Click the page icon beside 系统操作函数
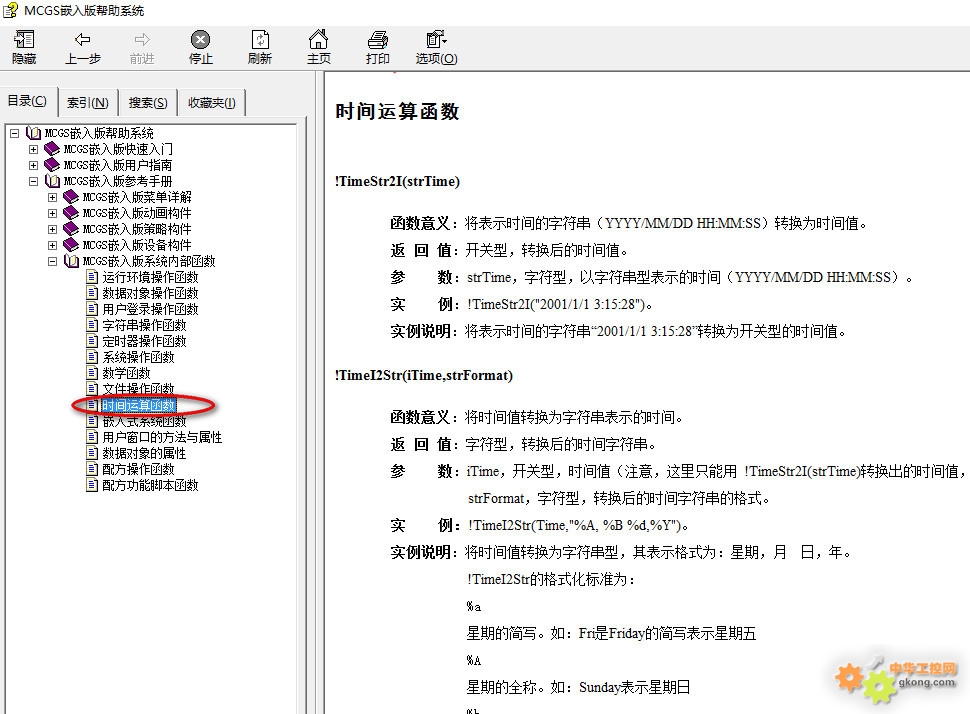Viewport: 970px width, 714px height. [x=92, y=357]
